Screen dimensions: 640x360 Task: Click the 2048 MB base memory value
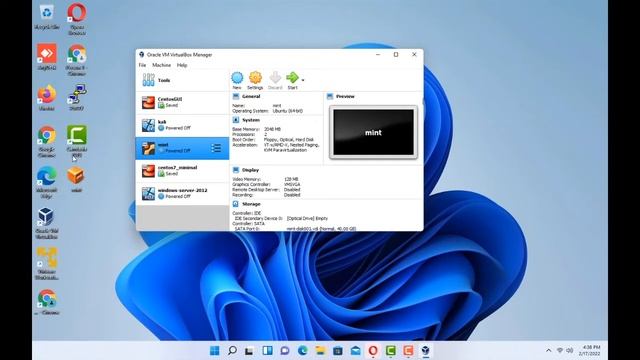(272, 129)
